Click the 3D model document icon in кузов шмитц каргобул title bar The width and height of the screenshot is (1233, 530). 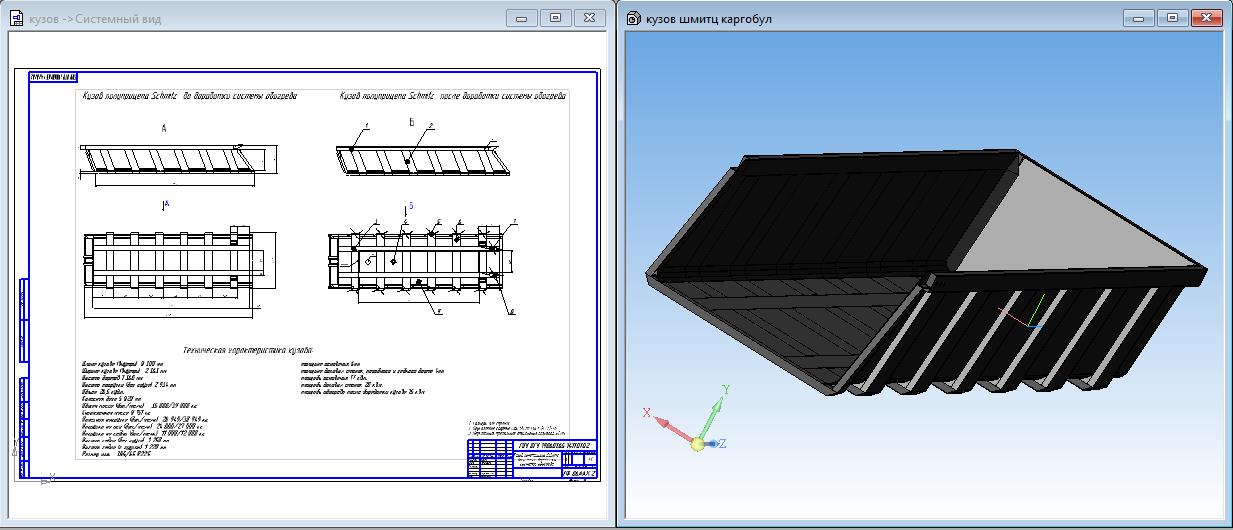634,19
